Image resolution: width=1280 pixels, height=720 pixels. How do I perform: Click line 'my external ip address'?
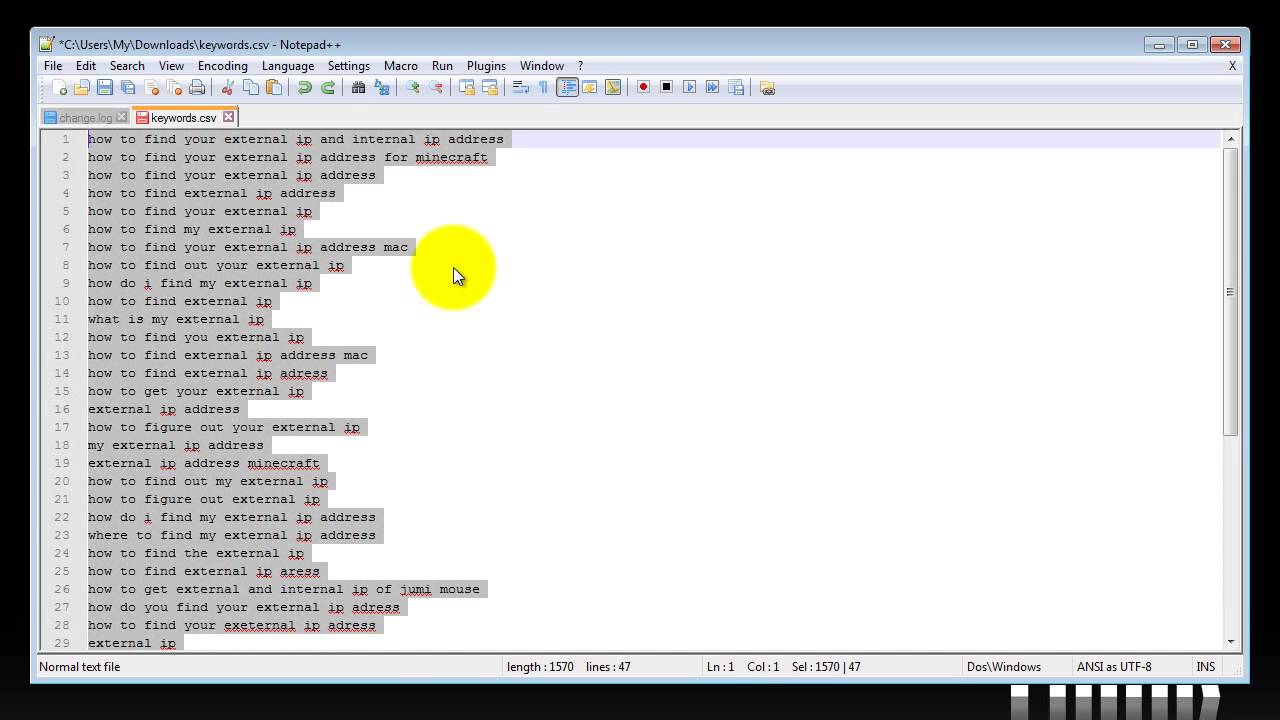click(x=176, y=445)
